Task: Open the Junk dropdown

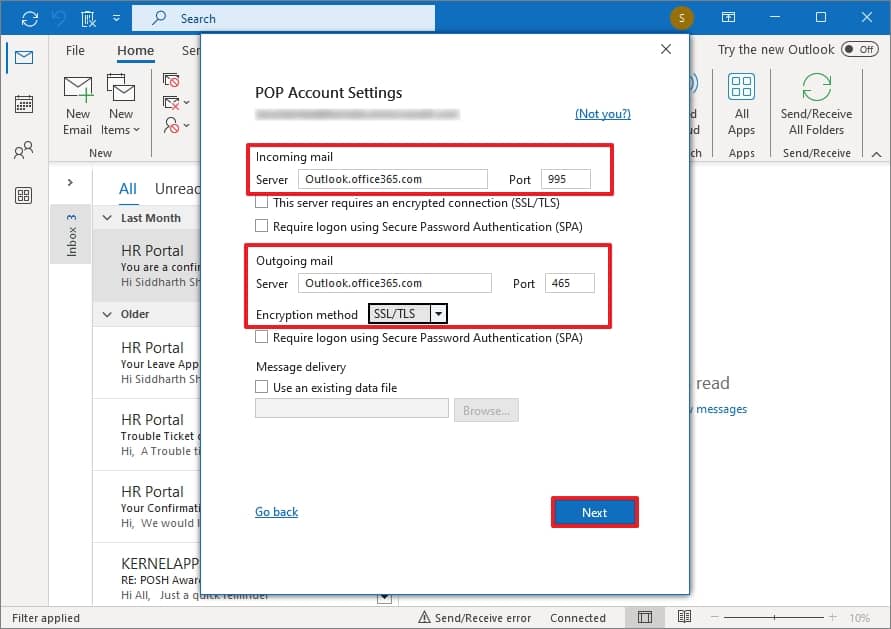Action: [x=176, y=125]
